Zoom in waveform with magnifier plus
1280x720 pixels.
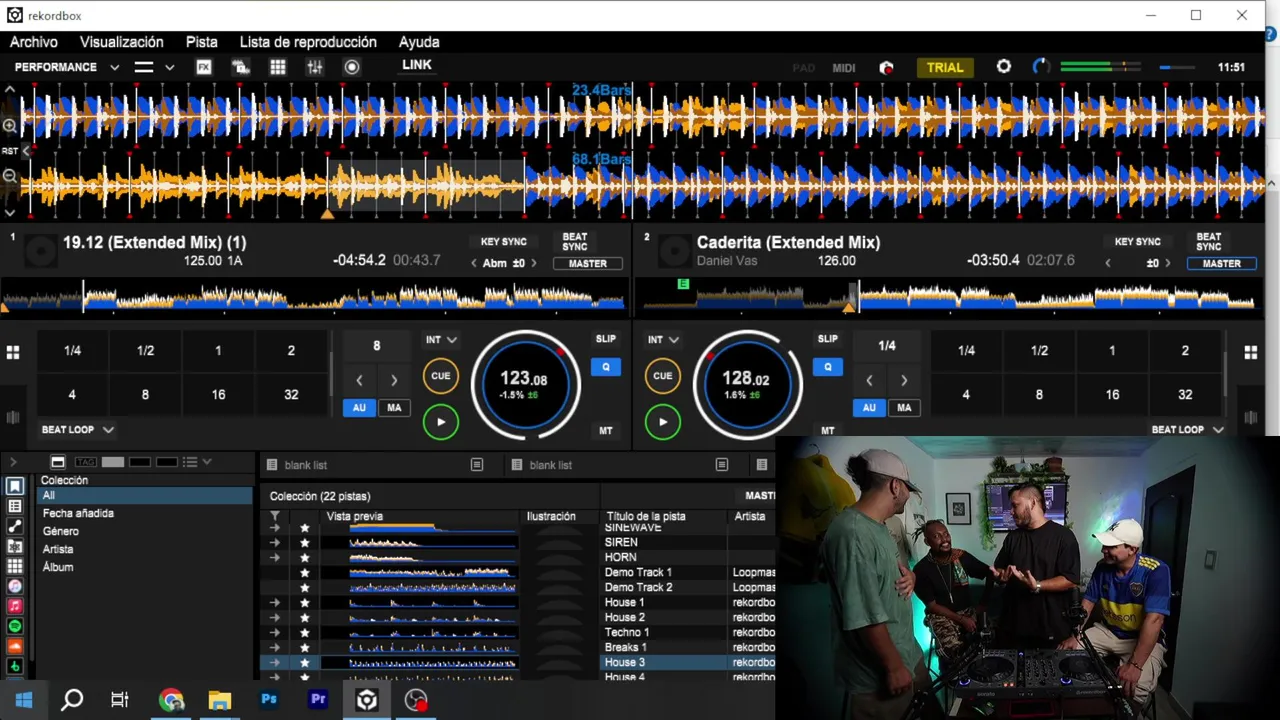(x=10, y=126)
